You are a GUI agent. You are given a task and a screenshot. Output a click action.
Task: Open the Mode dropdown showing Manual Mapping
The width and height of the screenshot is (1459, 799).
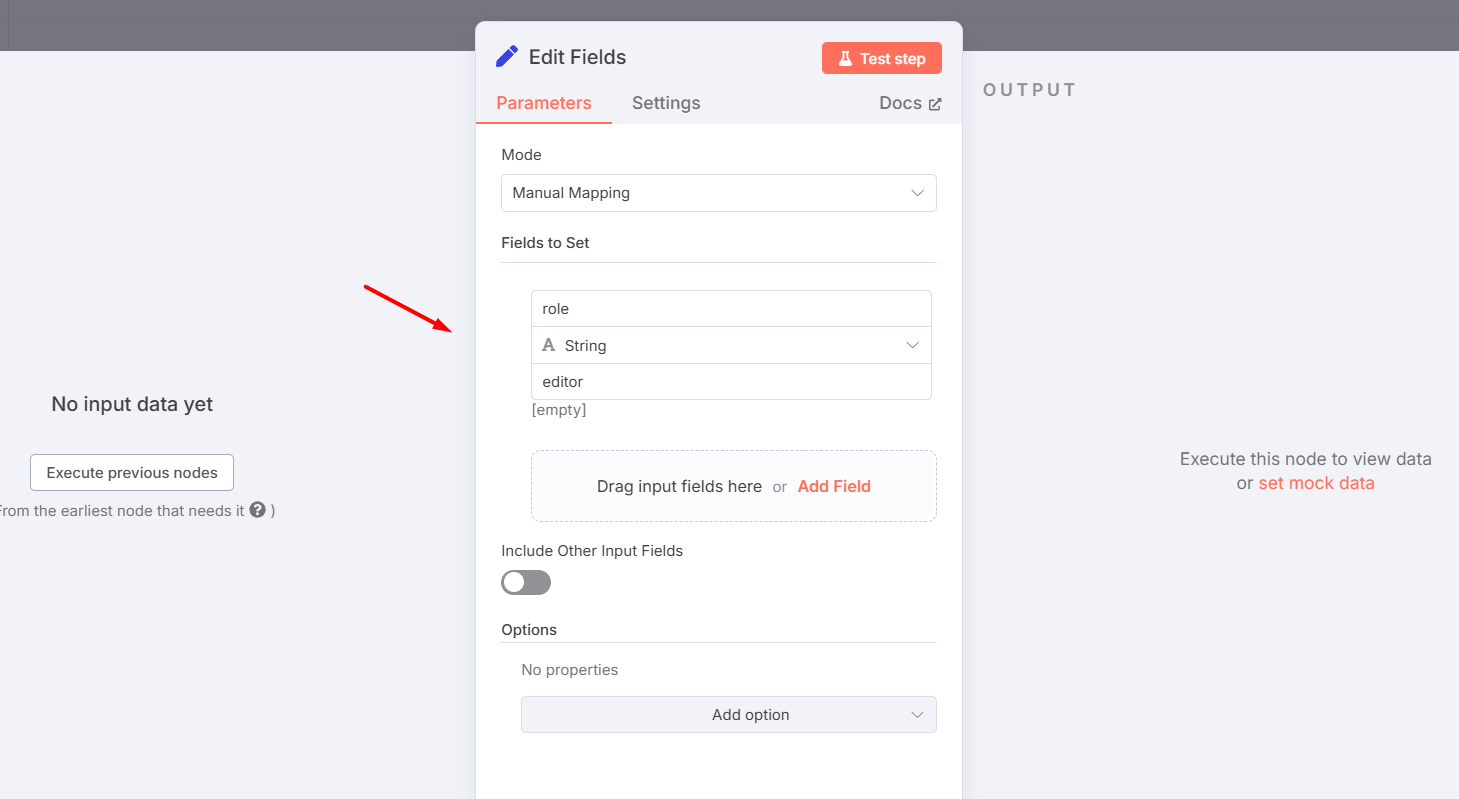tap(718, 193)
